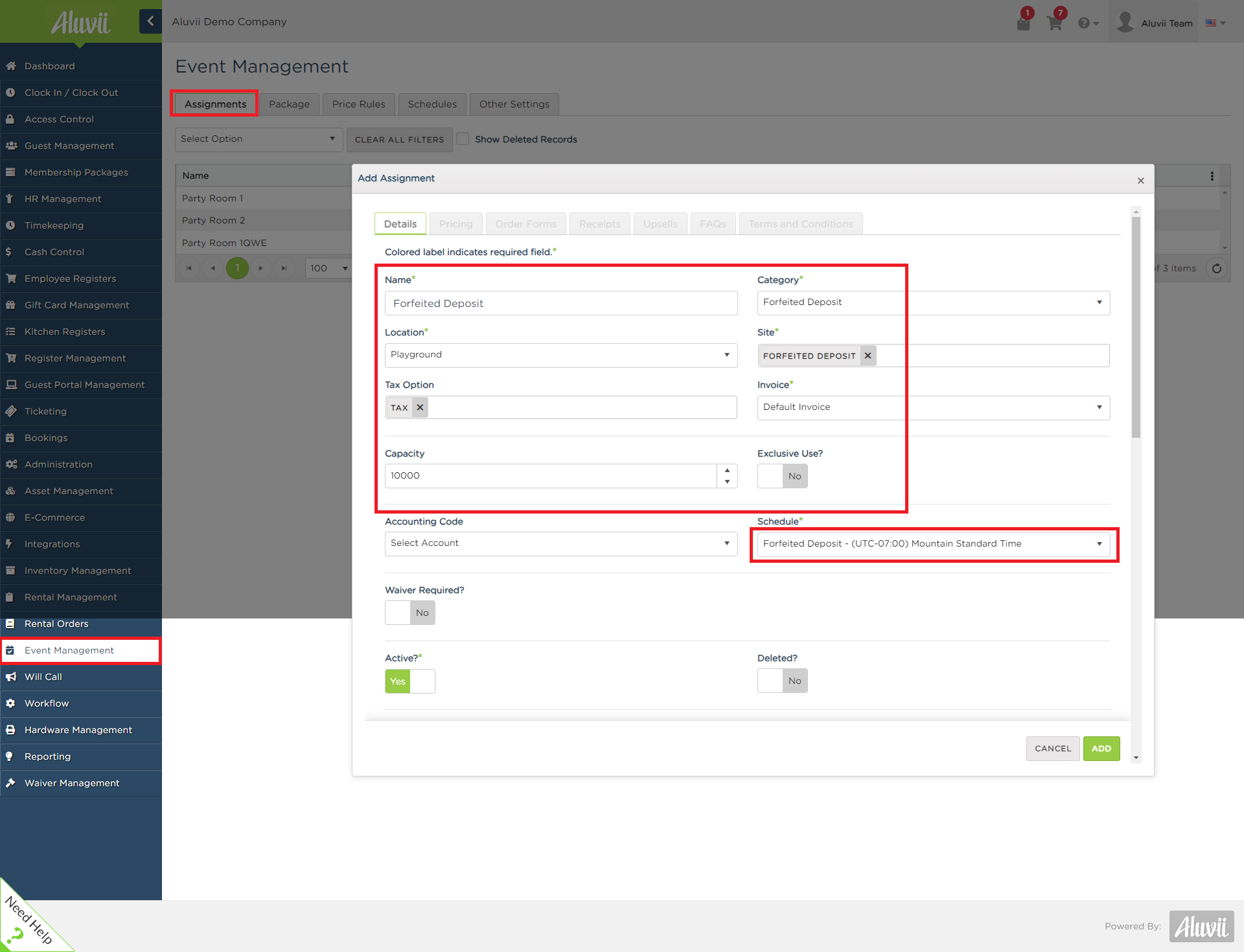This screenshot has height=952, width=1244.
Task: Open Asset Management in sidebar
Action: pos(81,491)
